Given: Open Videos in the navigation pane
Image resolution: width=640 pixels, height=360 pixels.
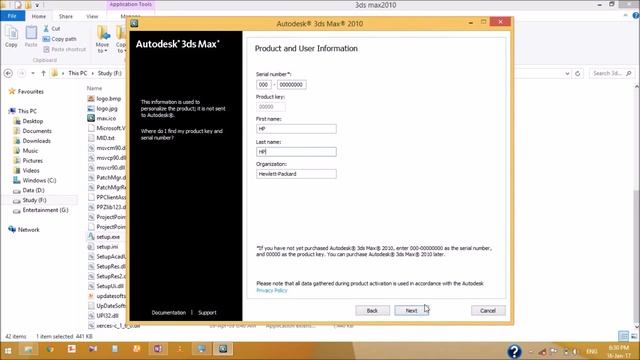Looking at the screenshot, I should 31,171.
